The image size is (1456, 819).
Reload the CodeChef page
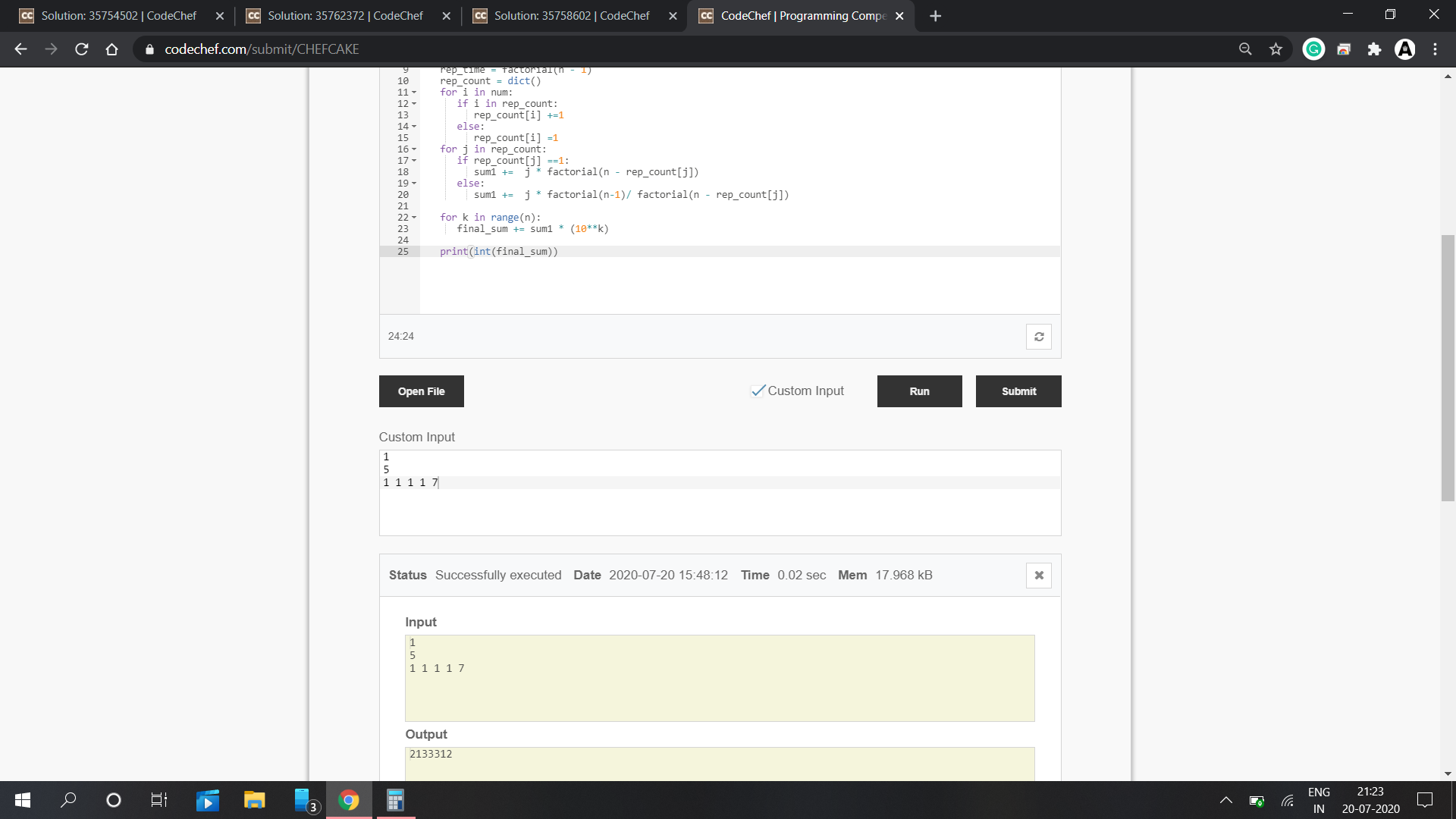(x=82, y=49)
